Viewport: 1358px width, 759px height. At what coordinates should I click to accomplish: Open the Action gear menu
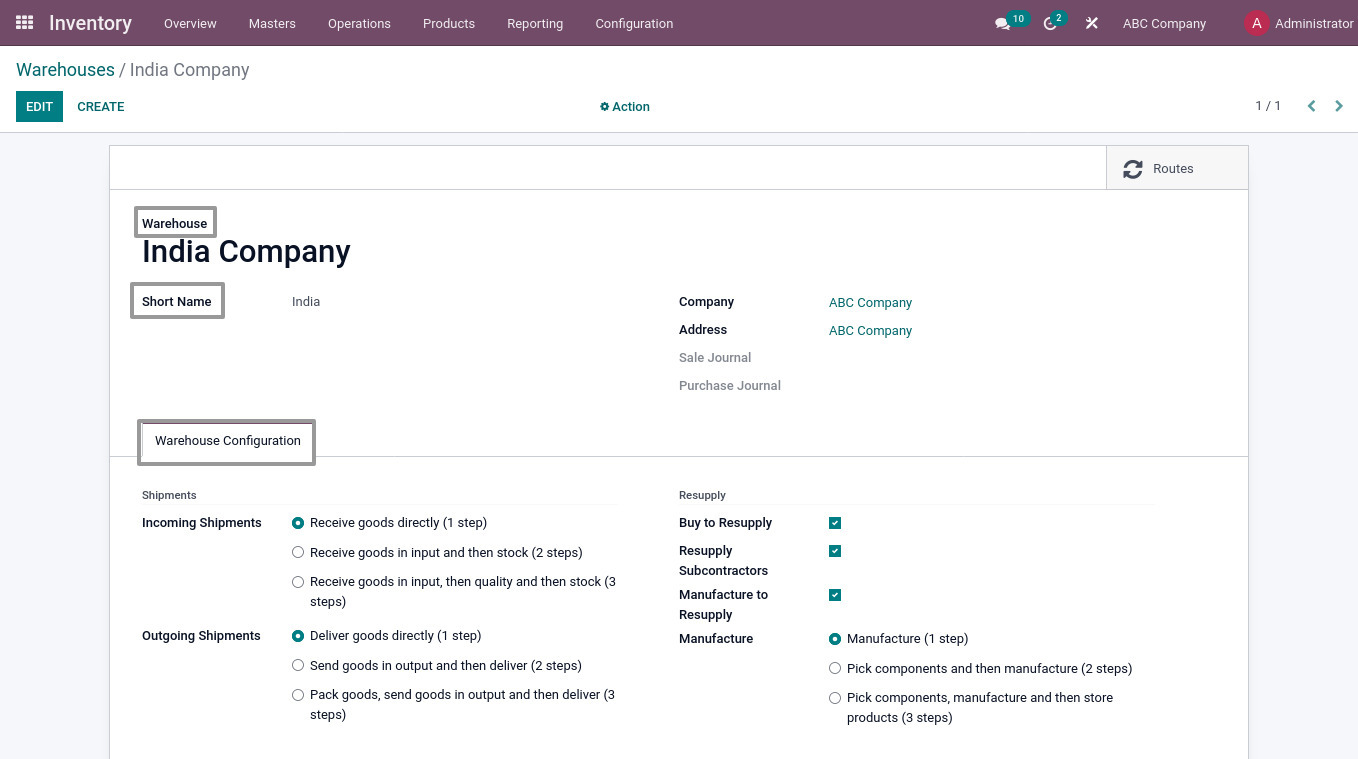click(x=624, y=106)
